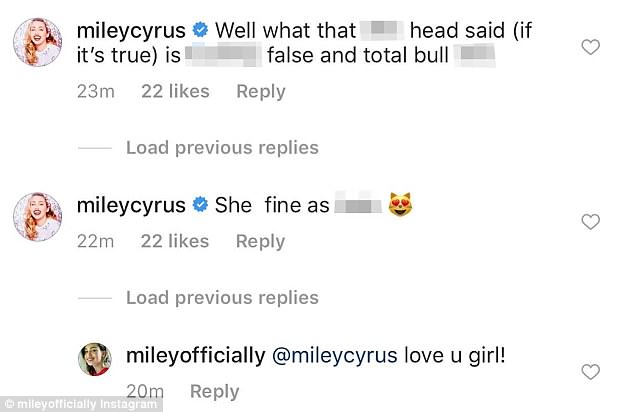Open mileycyrus username on the top comment
Image resolution: width=634 pixels, height=412 pixels.
click(x=131, y=30)
